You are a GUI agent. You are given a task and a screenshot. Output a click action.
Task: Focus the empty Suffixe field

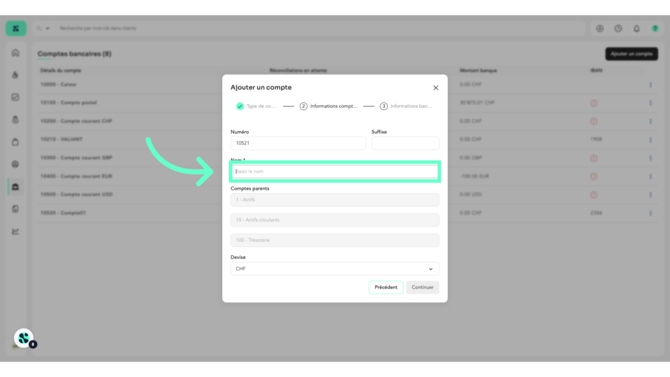coord(405,143)
